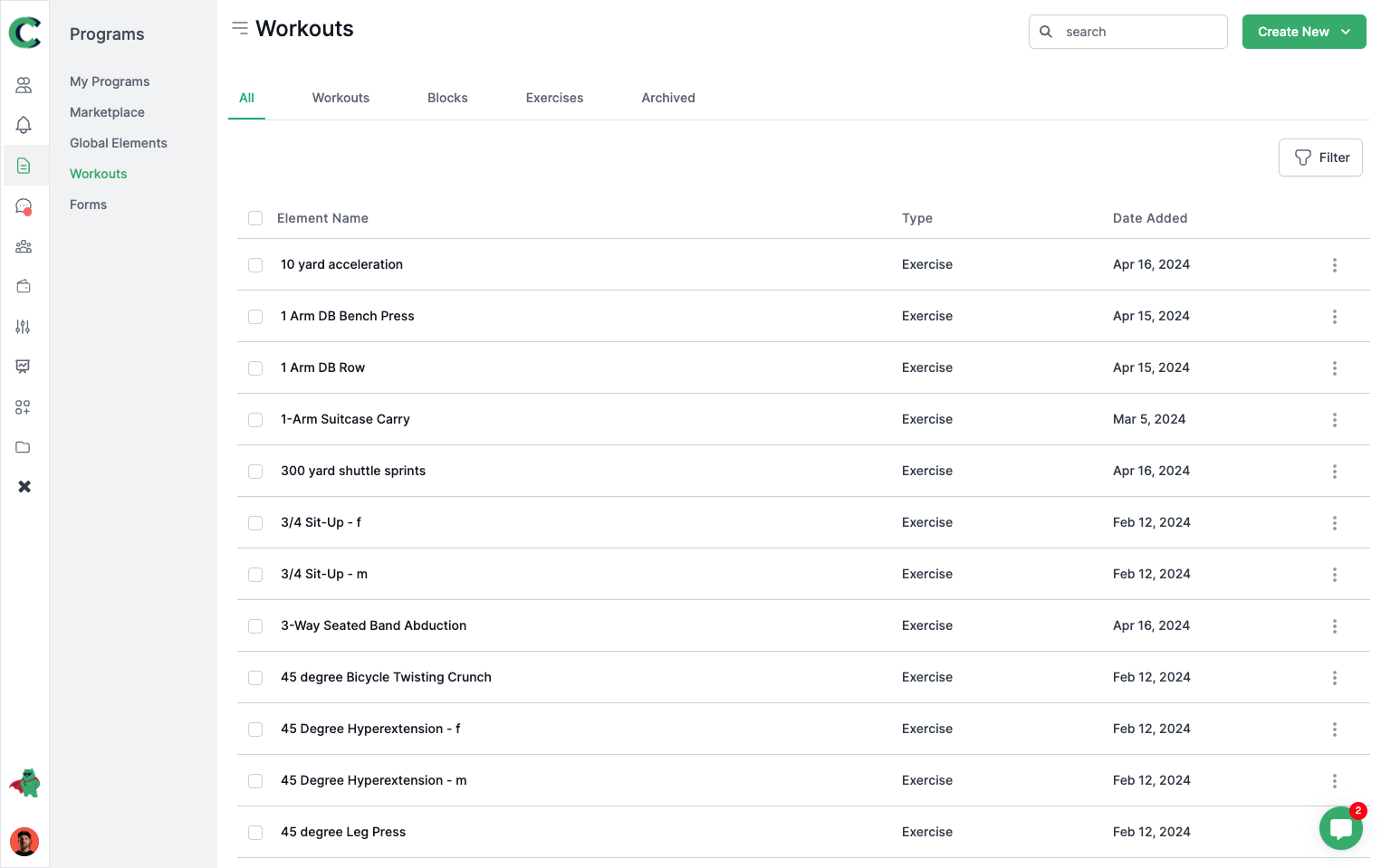Open options menu for 1 Arm DB Bench Press
This screenshot has height=868, width=1381.
[1335, 317]
